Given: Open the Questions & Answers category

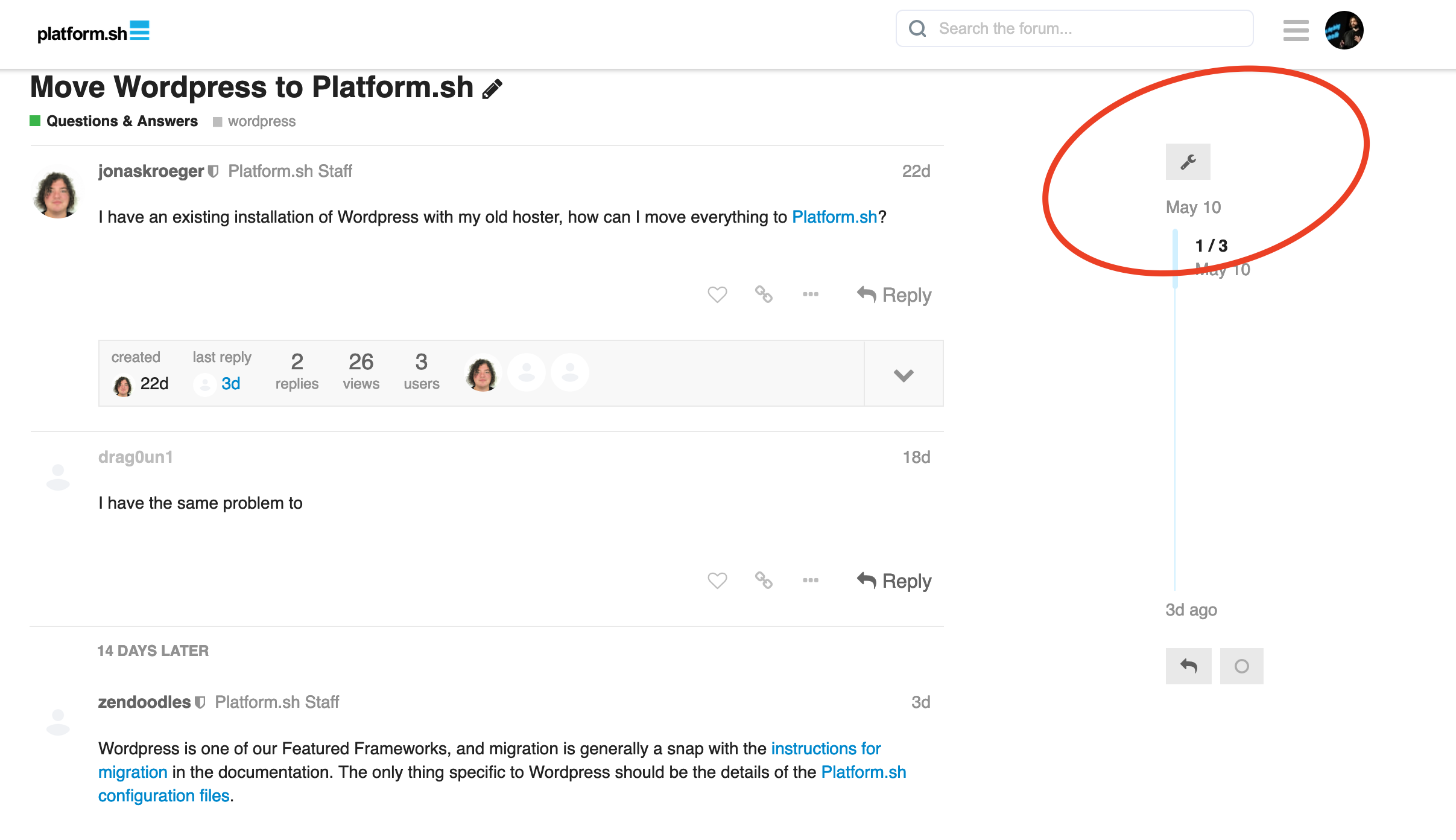Looking at the screenshot, I should 114,121.
